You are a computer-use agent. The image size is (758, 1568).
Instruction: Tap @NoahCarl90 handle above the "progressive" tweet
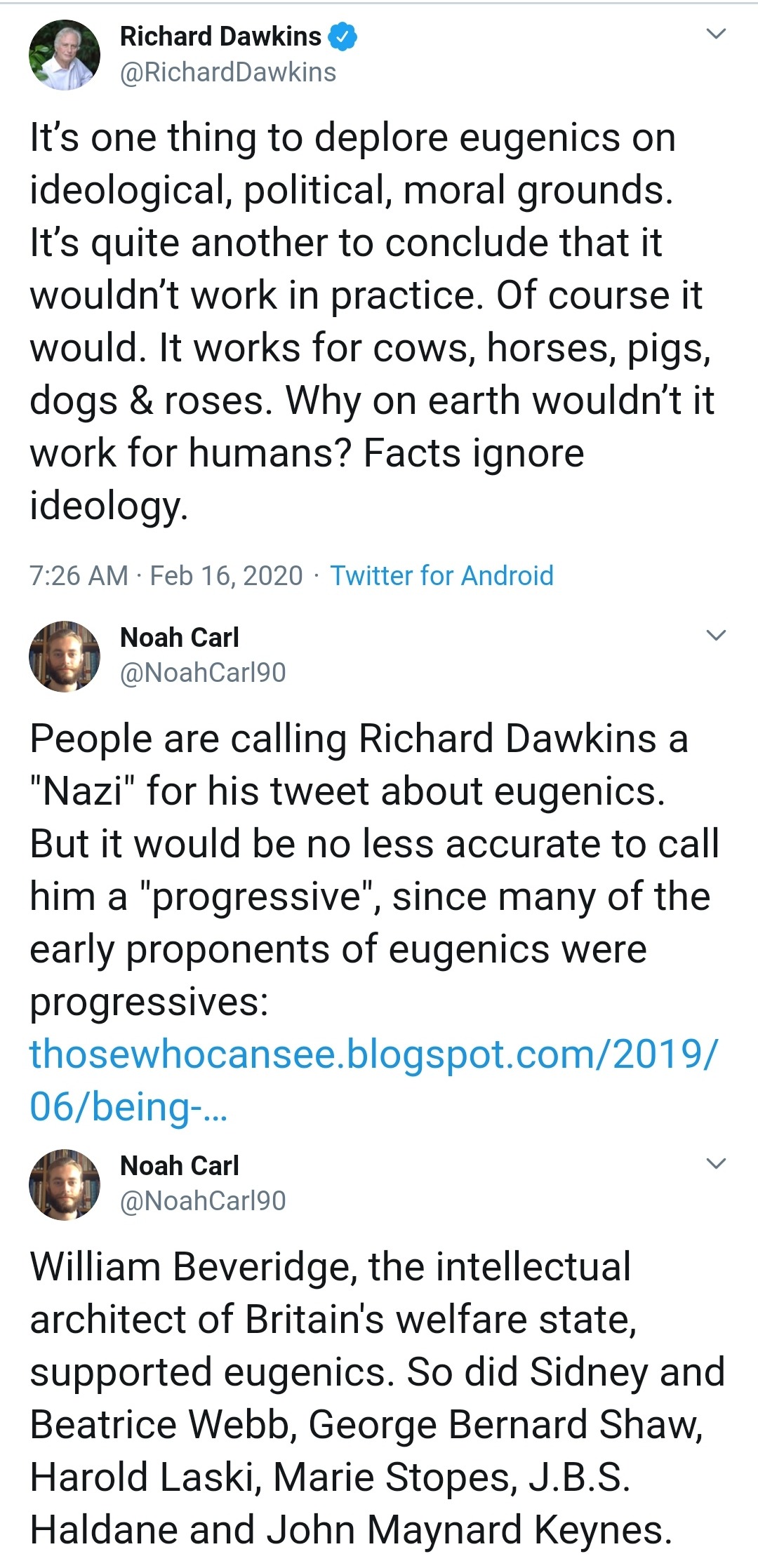click(x=203, y=673)
